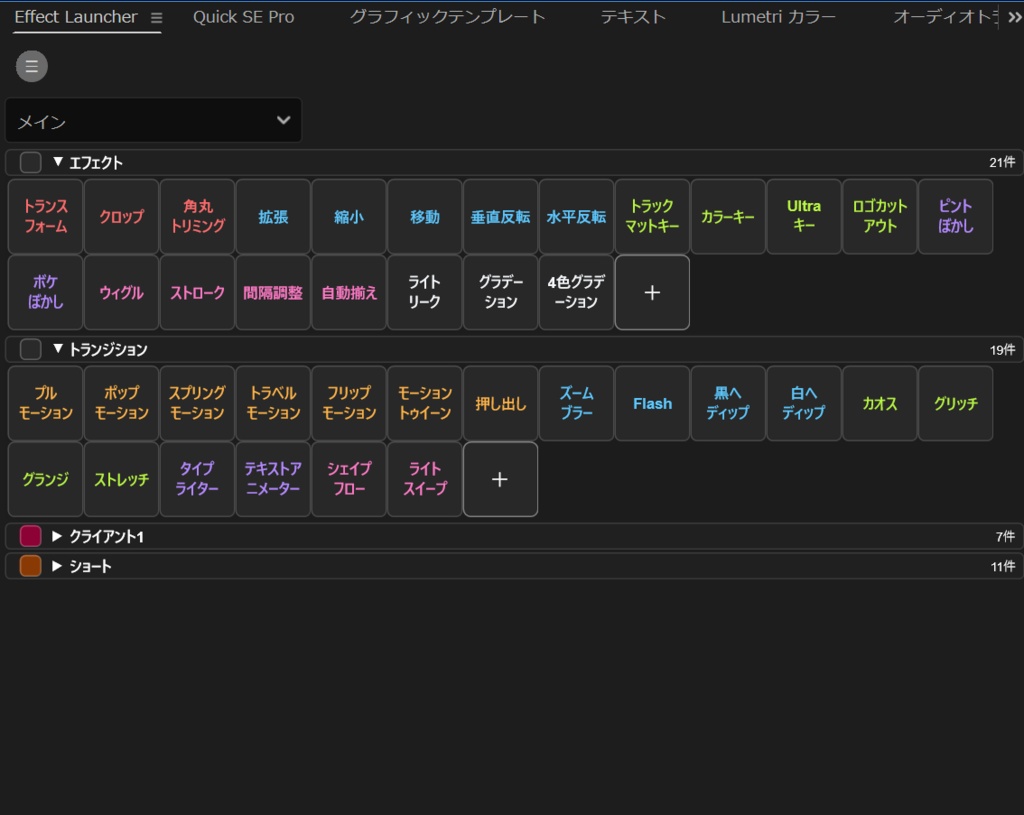Click the ショート orange color swatch
Image resolution: width=1024 pixels, height=815 pixels.
tap(31, 566)
